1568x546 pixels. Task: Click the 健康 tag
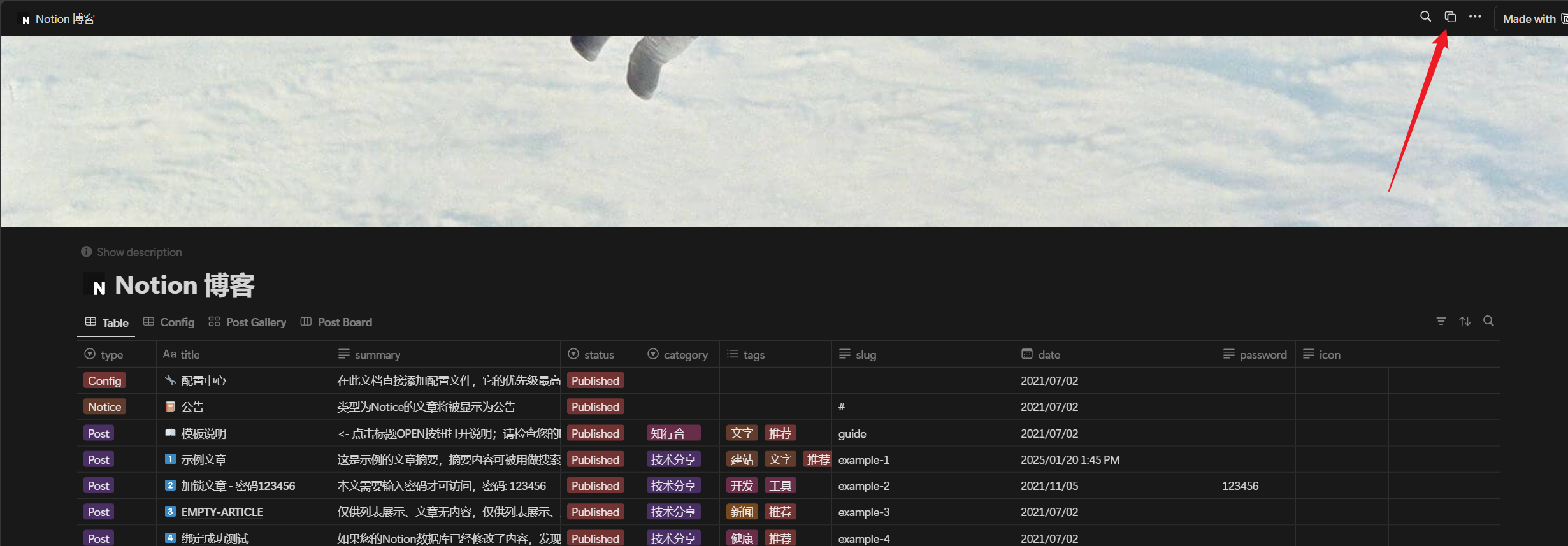[x=742, y=538]
